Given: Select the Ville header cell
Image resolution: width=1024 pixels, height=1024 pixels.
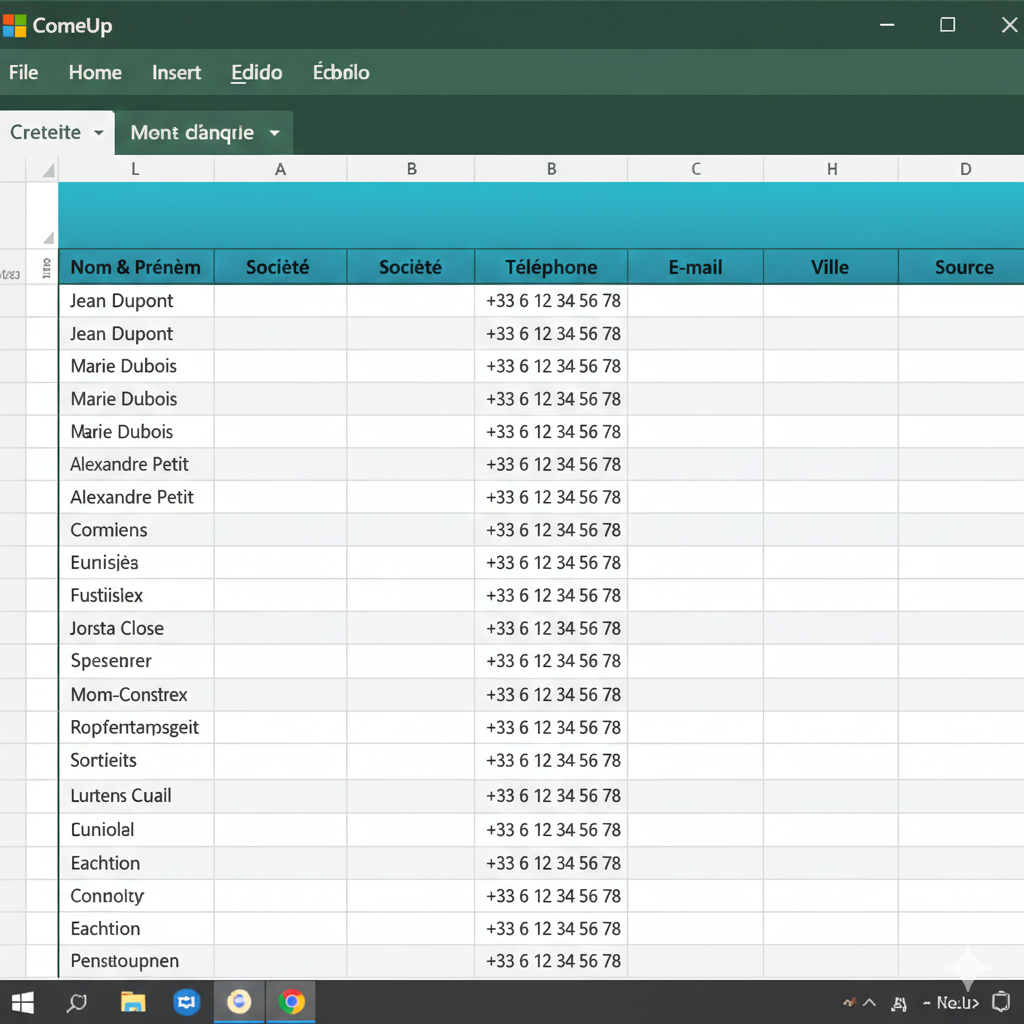Looking at the screenshot, I should [830, 267].
